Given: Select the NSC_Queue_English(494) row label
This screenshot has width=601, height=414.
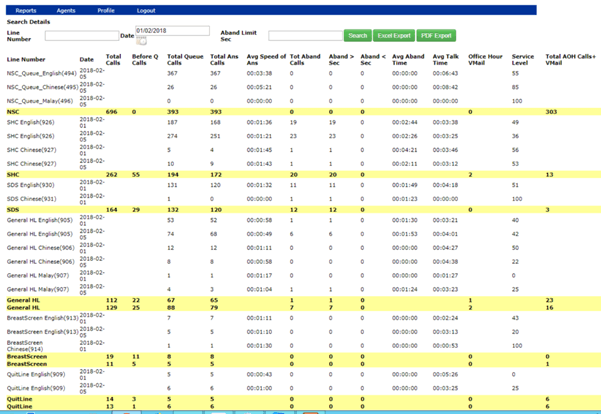Looking at the screenshot, I should click(x=42, y=73).
